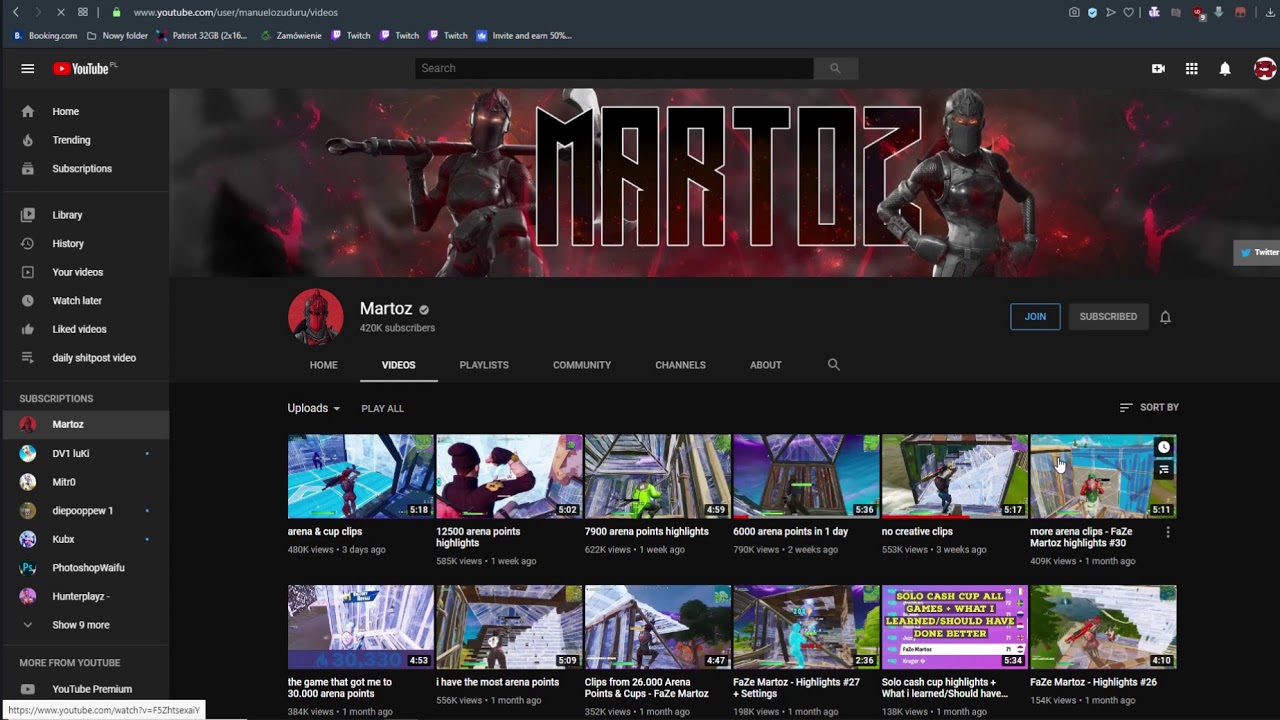Click the heart bookmark icon in address bar
This screenshot has width=1280, height=720.
tap(1129, 12)
